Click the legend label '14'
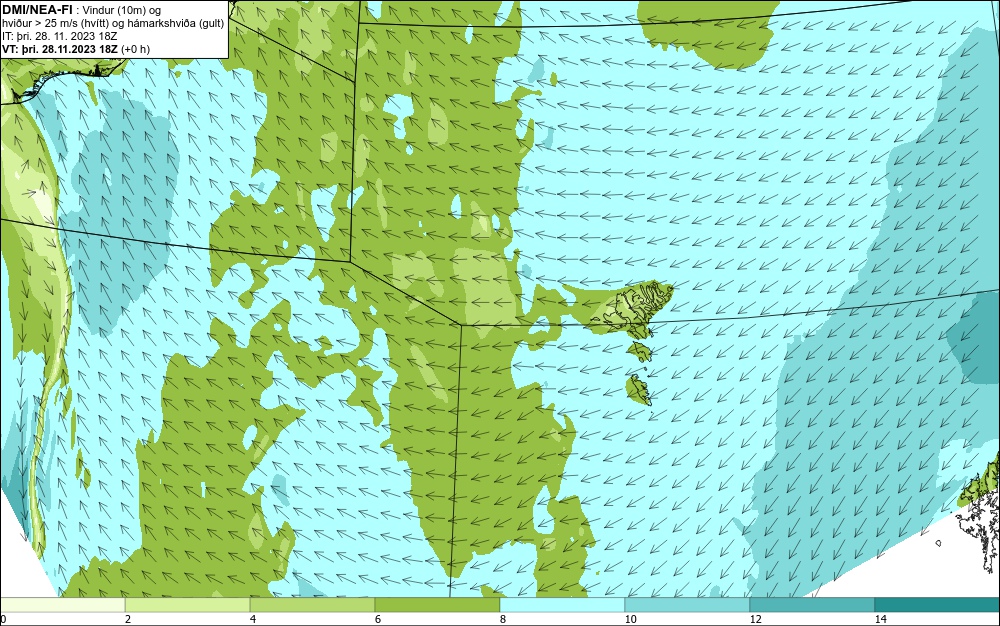The width and height of the screenshot is (1000, 626). (x=880, y=620)
